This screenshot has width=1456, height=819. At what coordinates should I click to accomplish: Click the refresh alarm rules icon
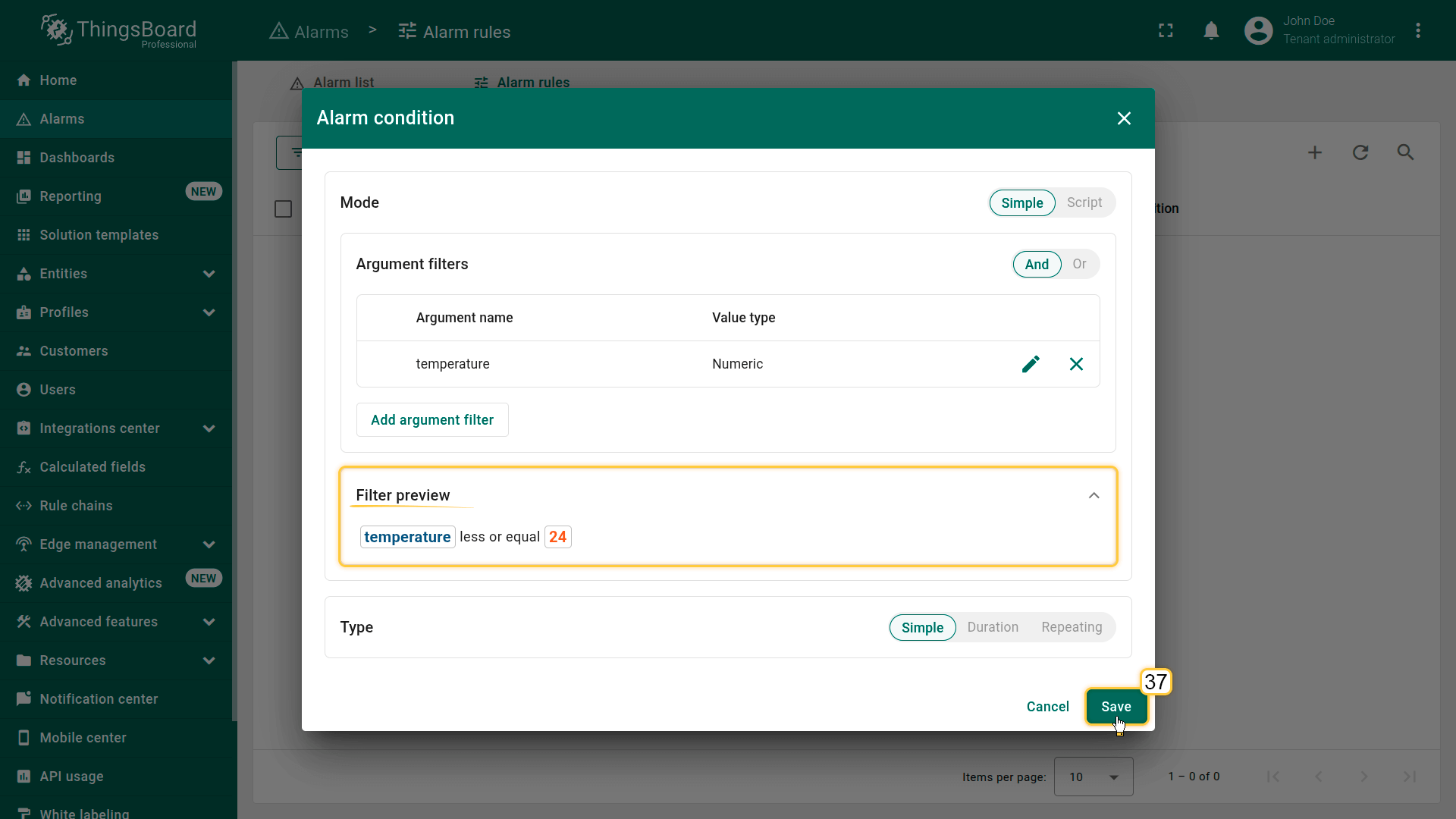click(1360, 152)
